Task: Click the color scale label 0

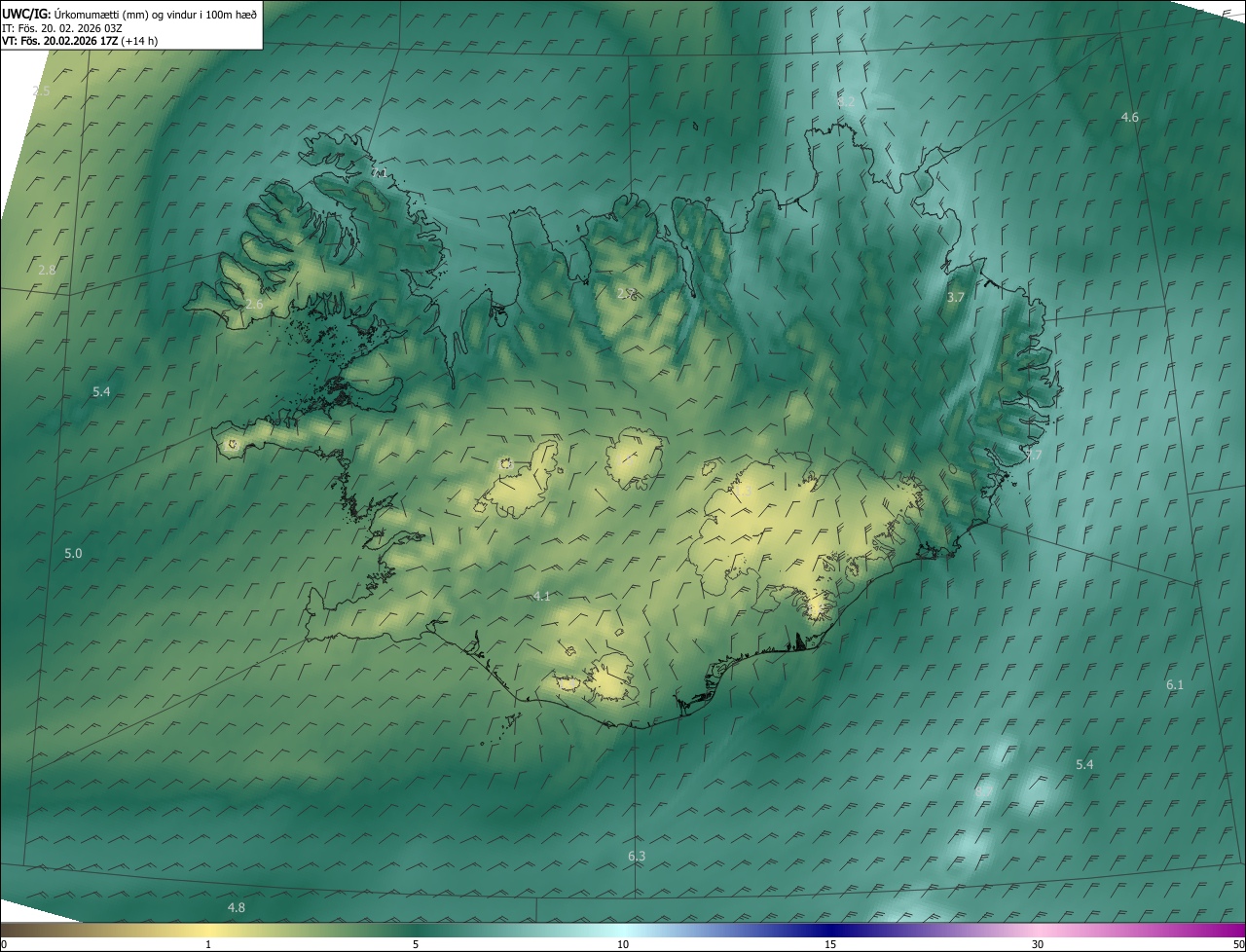Action: coord(4,944)
